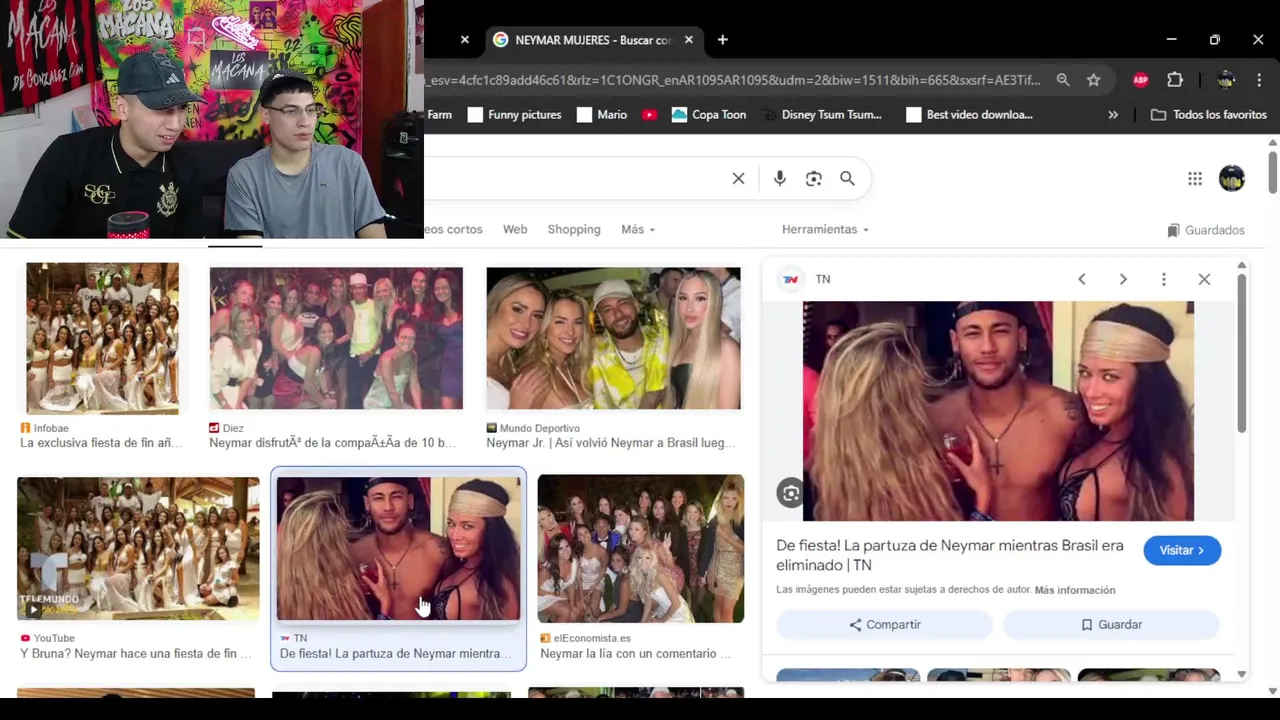Open 'Neymar Jr. | Así volvió Neymar' caption
The height and width of the screenshot is (720, 1280).
pos(610,443)
